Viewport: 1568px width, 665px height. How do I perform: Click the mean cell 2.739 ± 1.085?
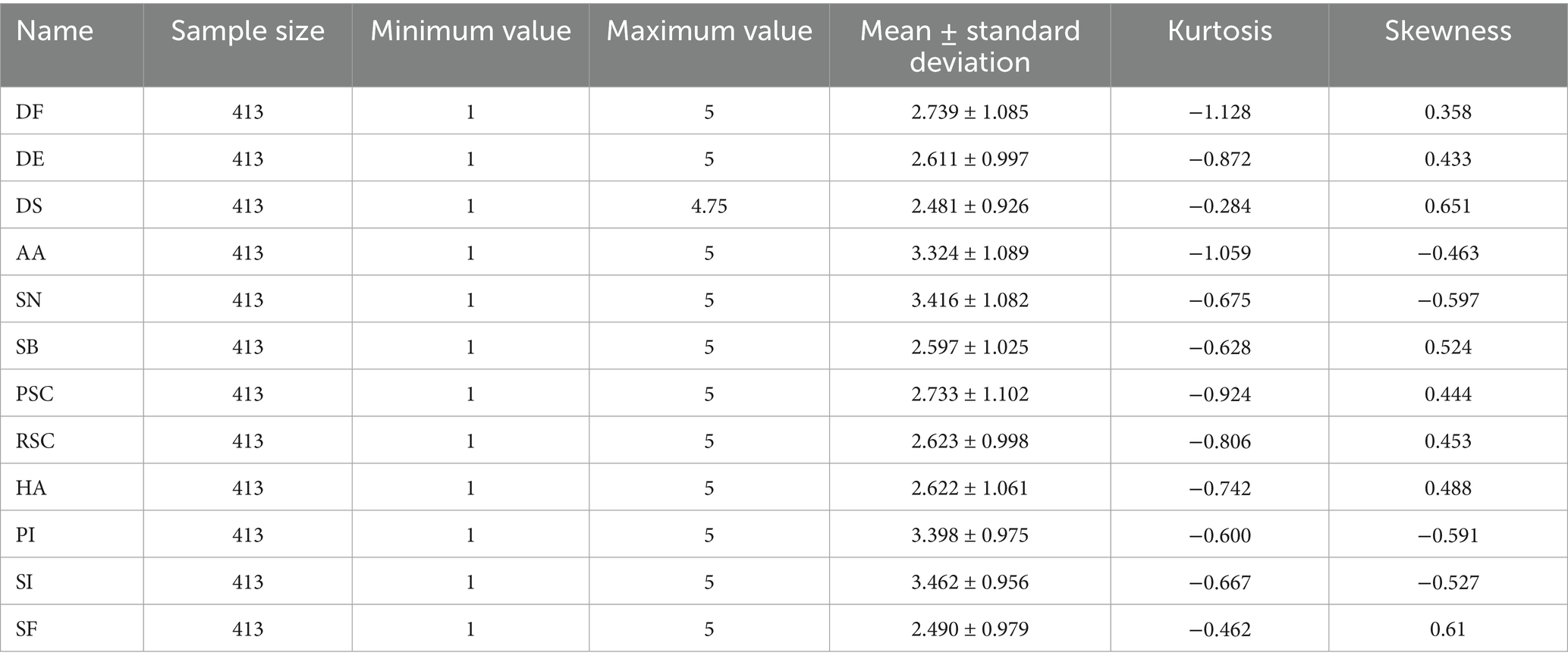(969, 112)
